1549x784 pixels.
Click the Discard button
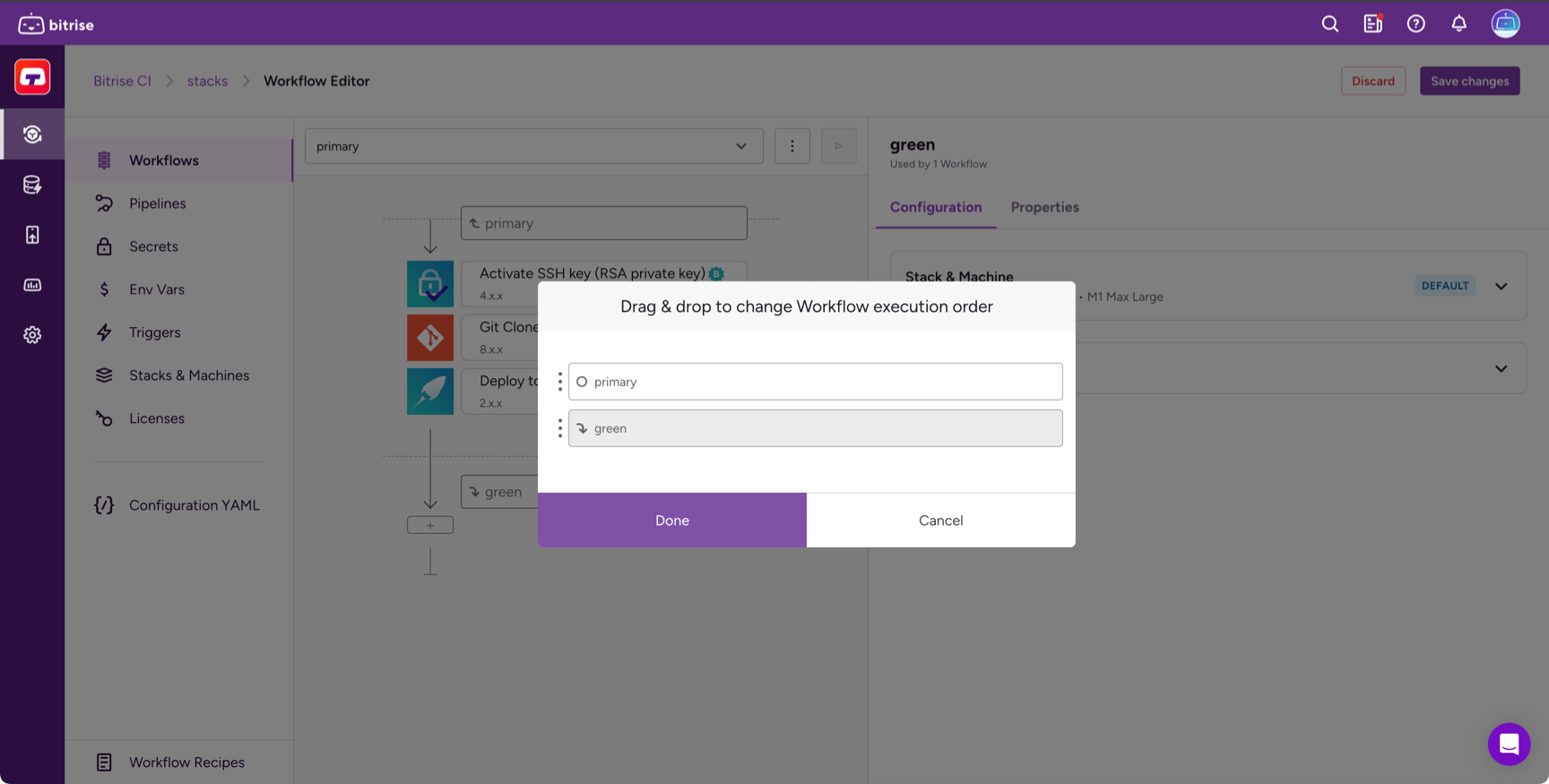[1373, 81]
